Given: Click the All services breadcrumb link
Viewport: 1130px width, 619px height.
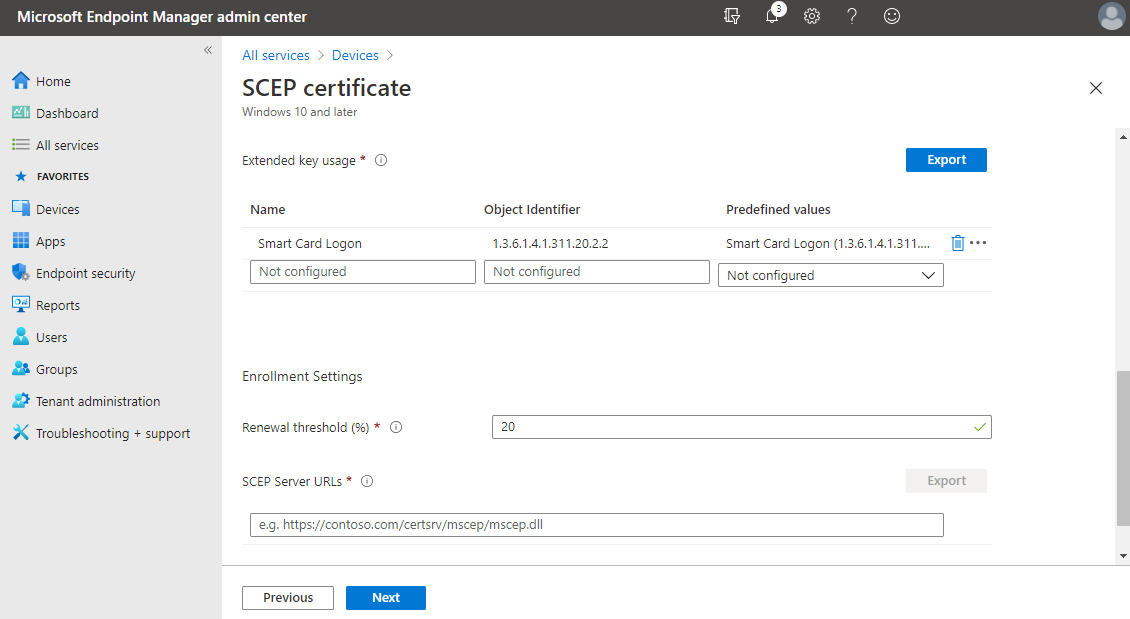Looking at the screenshot, I should pyautogui.click(x=276, y=55).
